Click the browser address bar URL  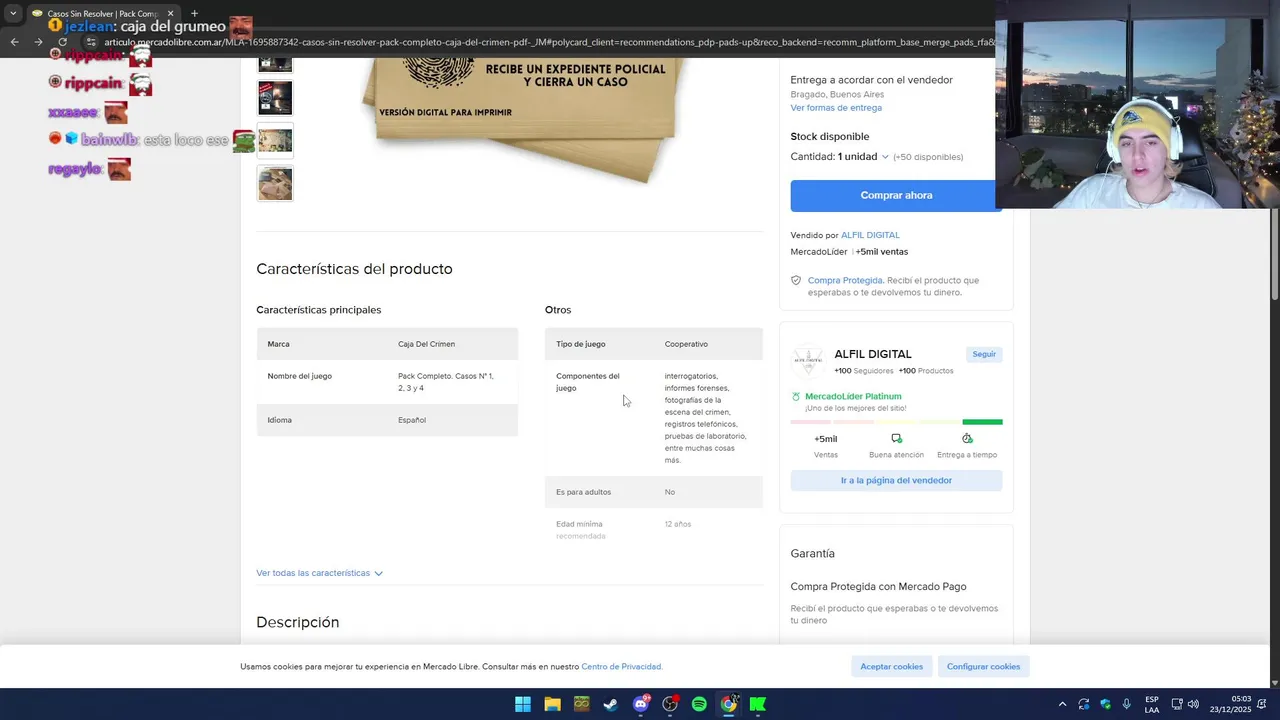[x=550, y=42]
